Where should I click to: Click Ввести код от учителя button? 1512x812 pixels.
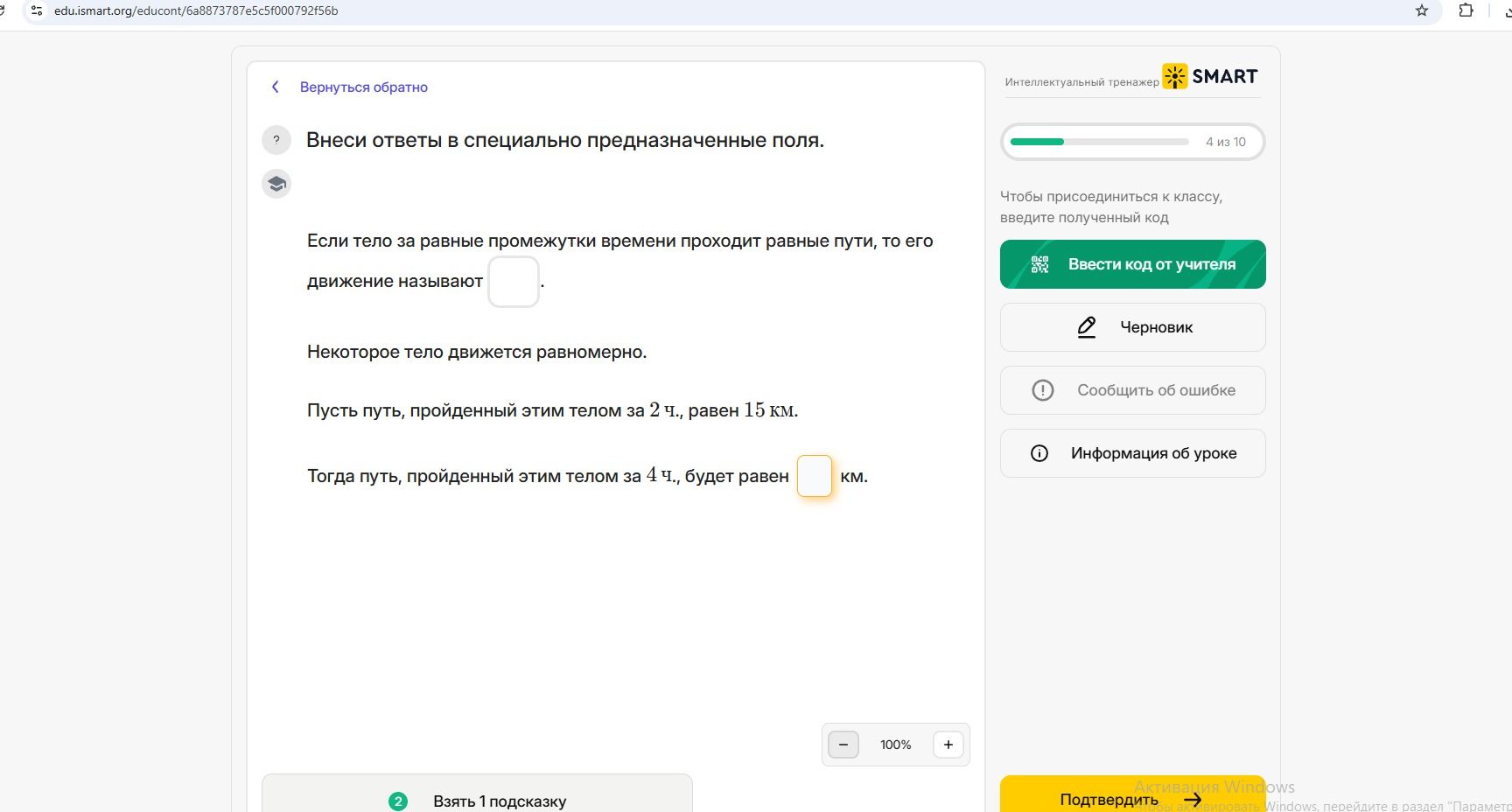click(x=1133, y=264)
